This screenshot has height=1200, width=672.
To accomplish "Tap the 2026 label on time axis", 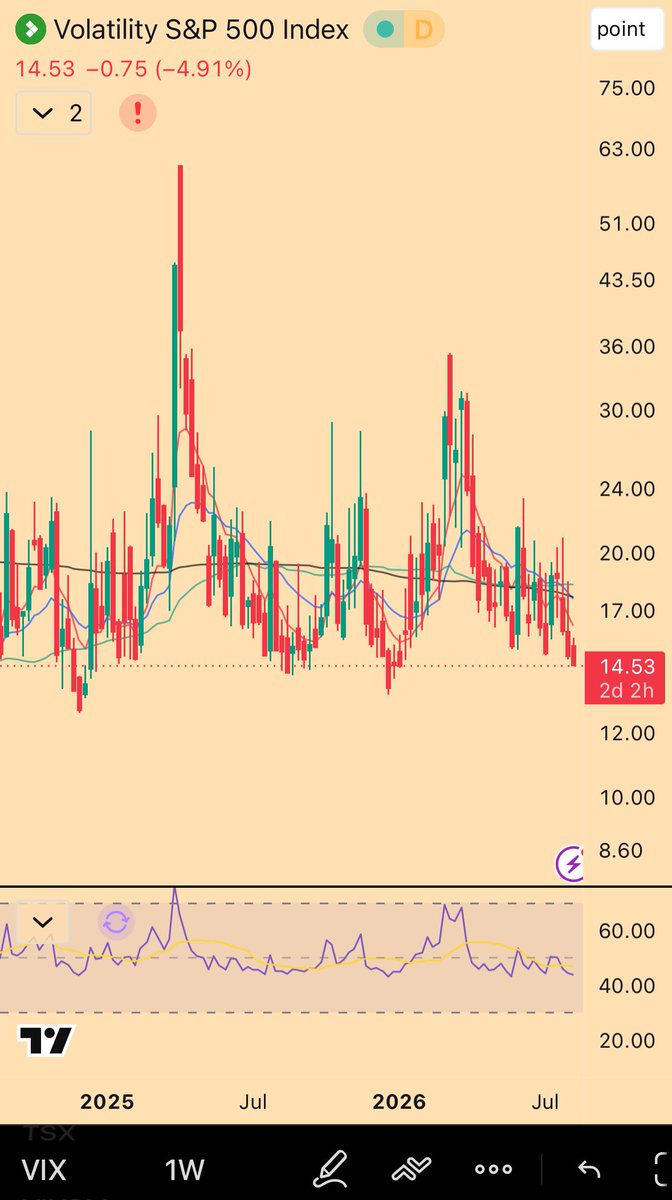I will point(398,1102).
